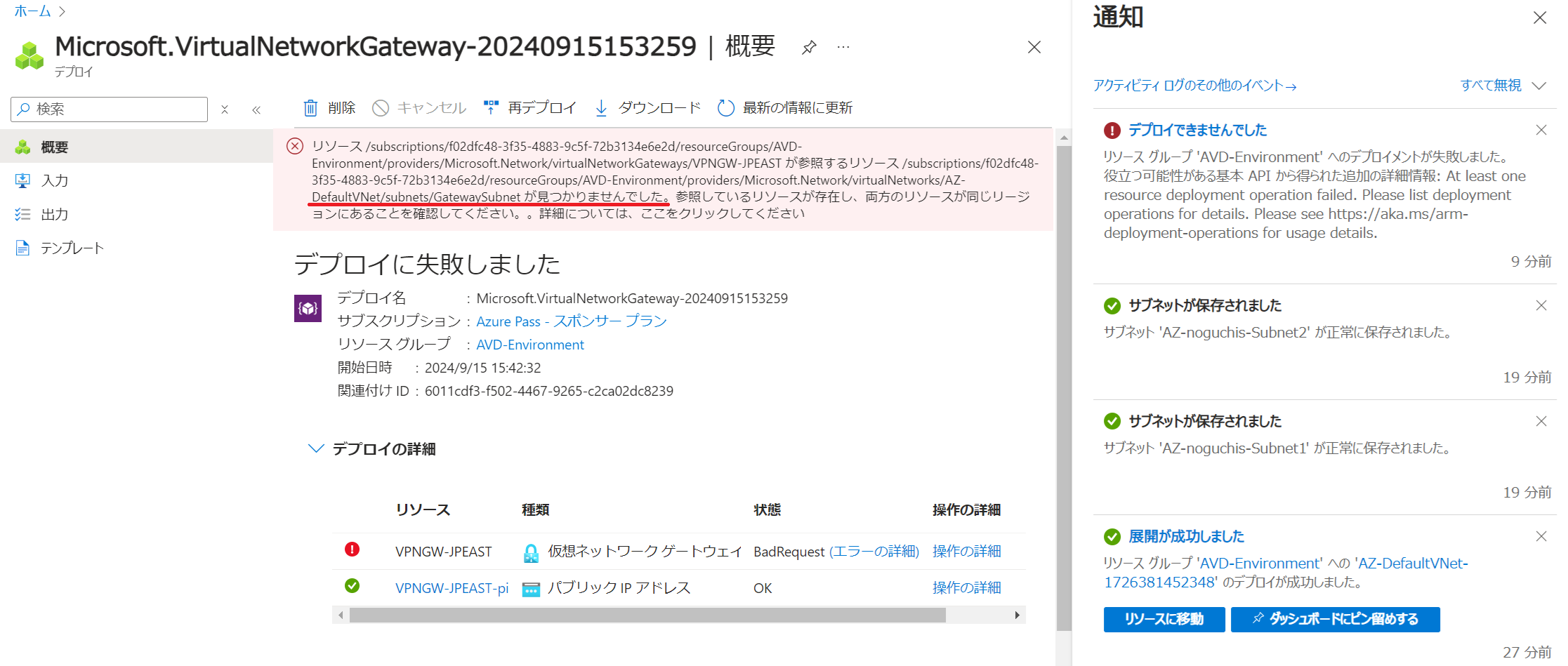Viewport: 1568px width, 666px height.
Task: Open the デプロイできませんでした notification title
Action: tap(1197, 130)
